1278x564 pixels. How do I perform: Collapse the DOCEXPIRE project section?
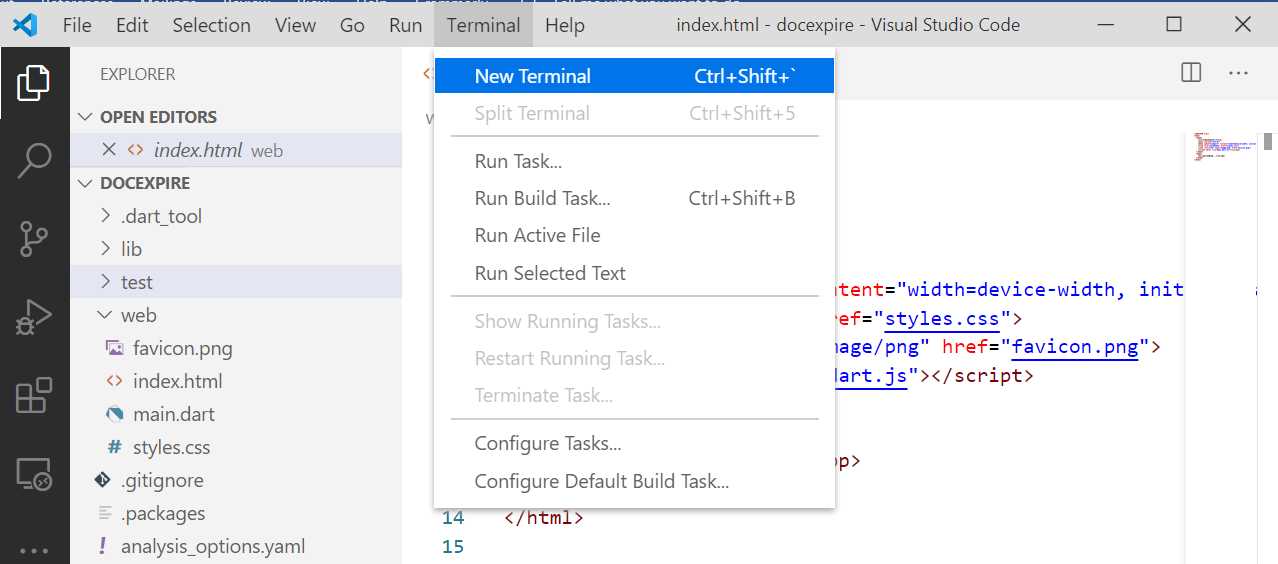click(86, 183)
